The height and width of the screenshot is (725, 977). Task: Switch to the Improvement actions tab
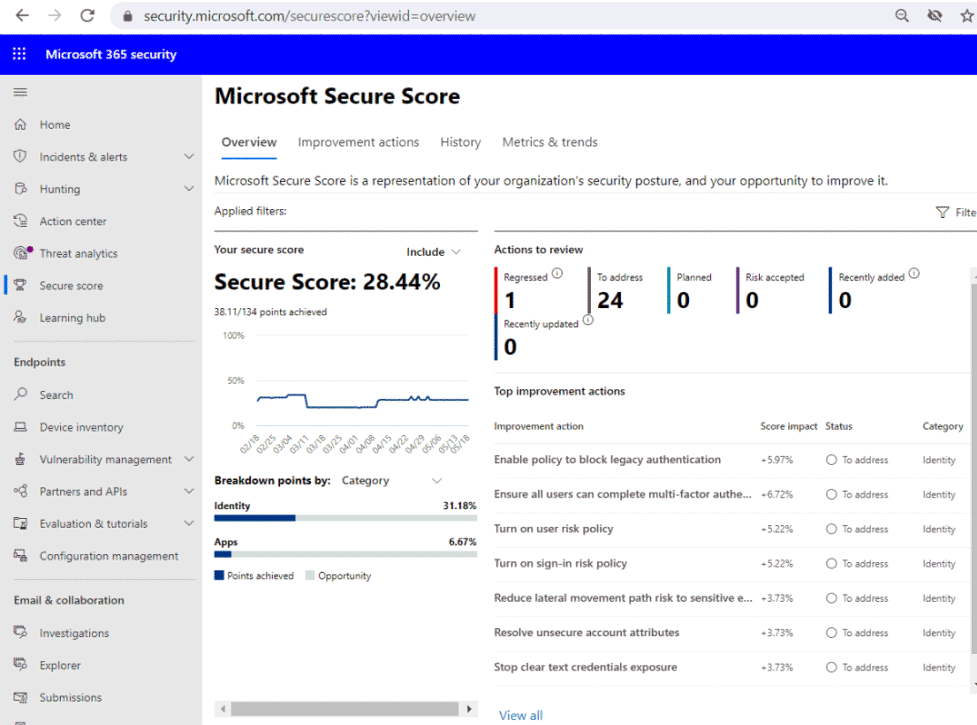point(358,142)
